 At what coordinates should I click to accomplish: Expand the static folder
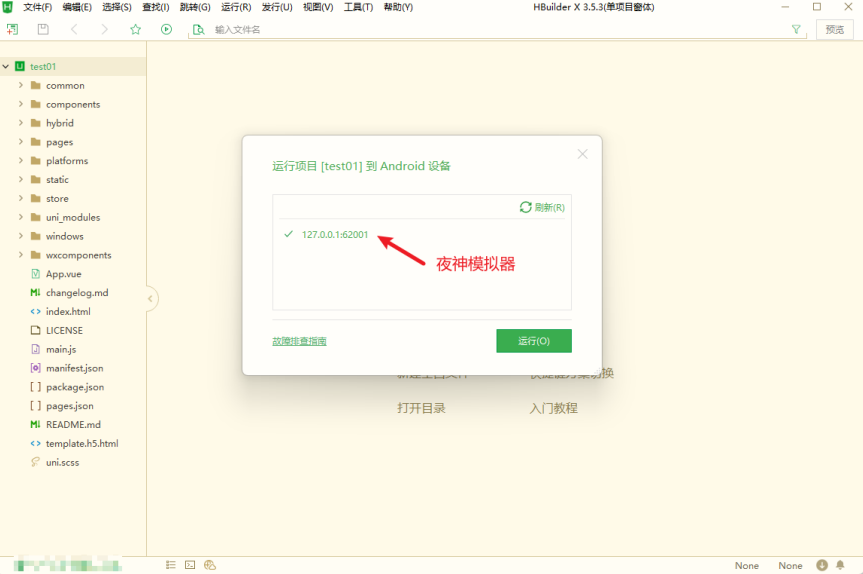21,179
